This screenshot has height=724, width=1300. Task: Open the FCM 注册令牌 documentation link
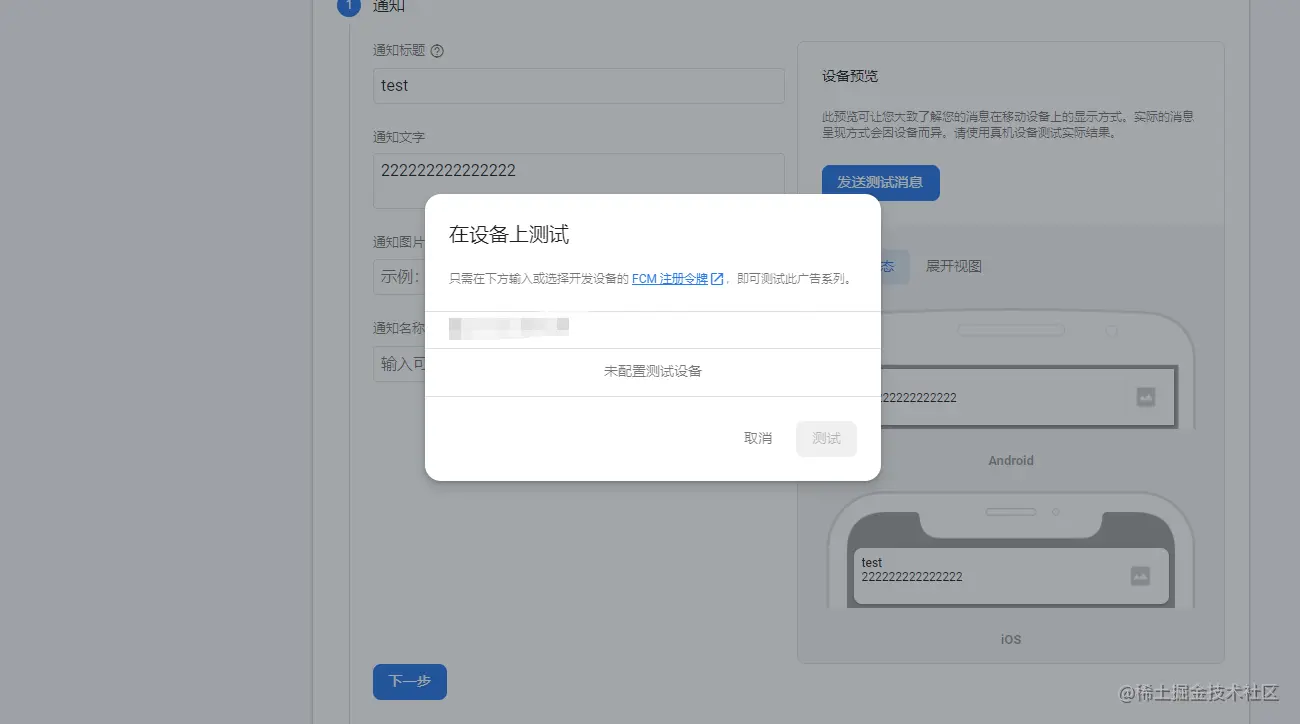point(668,279)
